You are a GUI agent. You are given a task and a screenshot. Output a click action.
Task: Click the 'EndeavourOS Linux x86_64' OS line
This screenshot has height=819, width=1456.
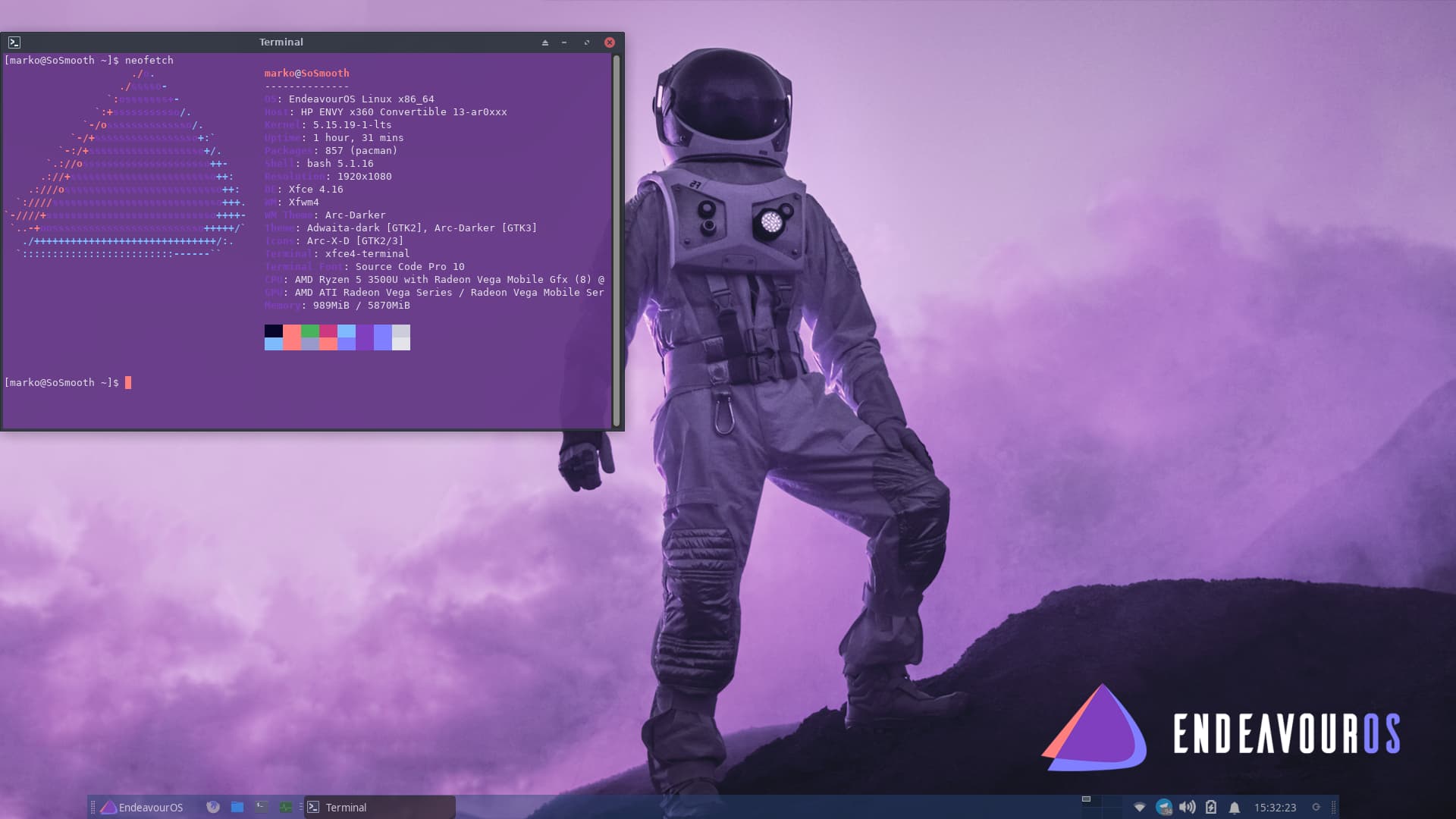click(350, 99)
